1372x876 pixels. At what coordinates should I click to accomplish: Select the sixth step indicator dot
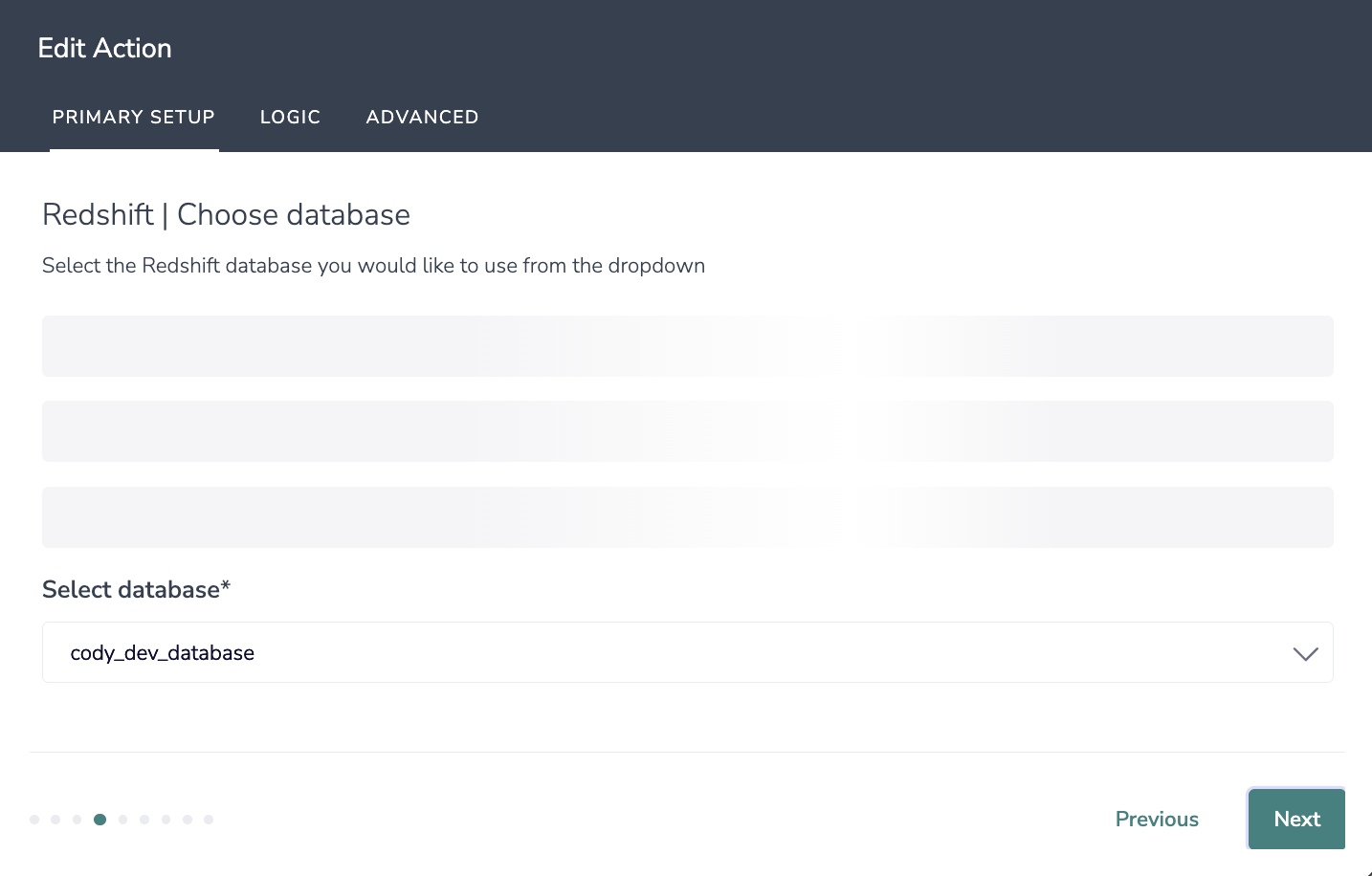pos(144,820)
